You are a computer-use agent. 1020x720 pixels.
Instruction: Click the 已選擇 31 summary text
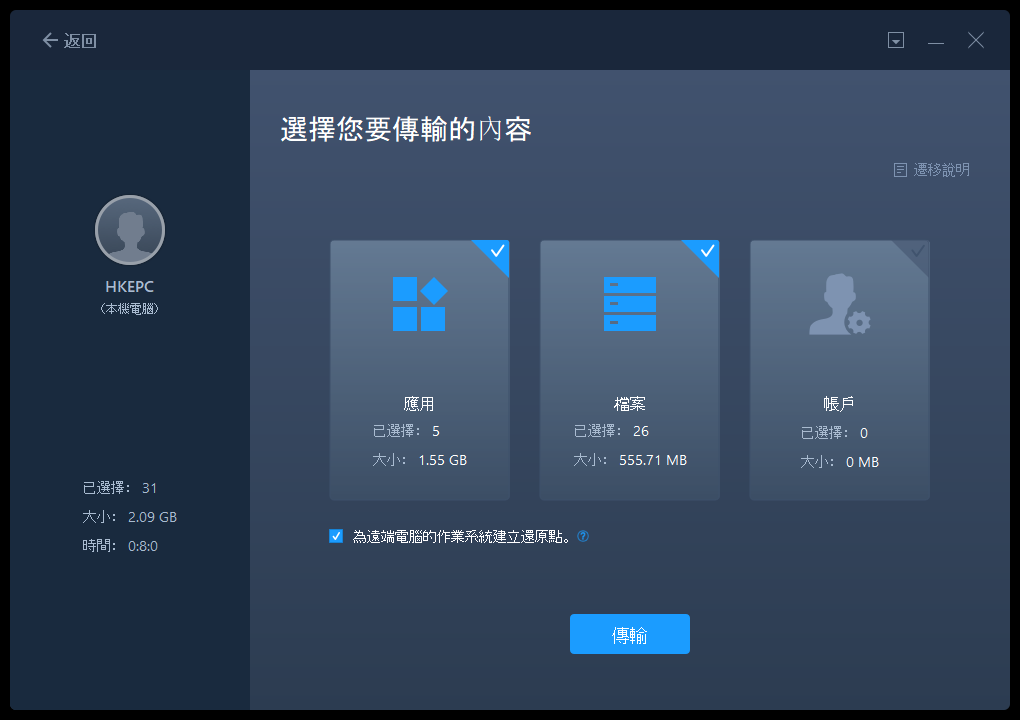[x=120, y=488]
